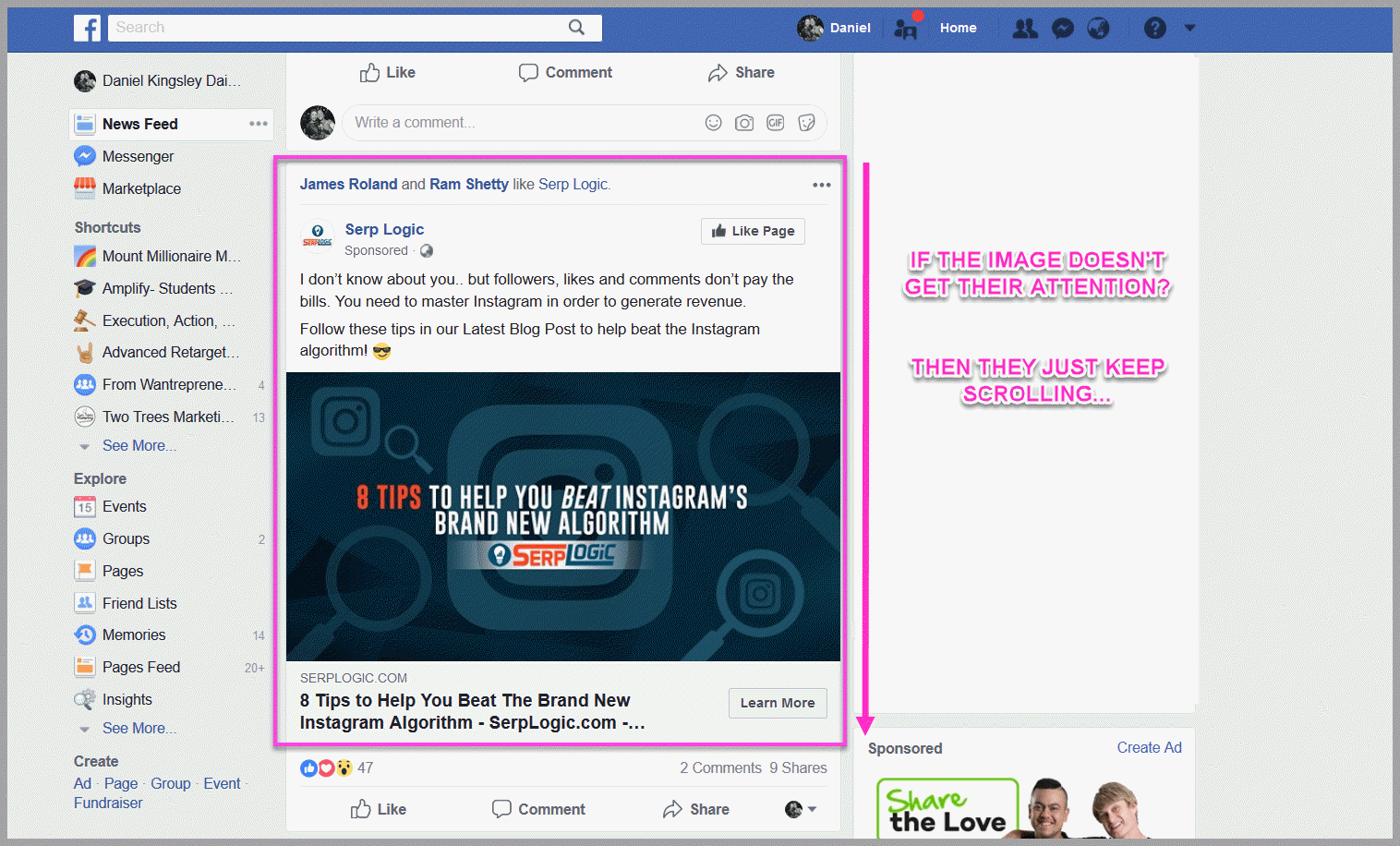Open Messenger icon in the top bar
The image size is (1400, 846).
[x=1063, y=29]
